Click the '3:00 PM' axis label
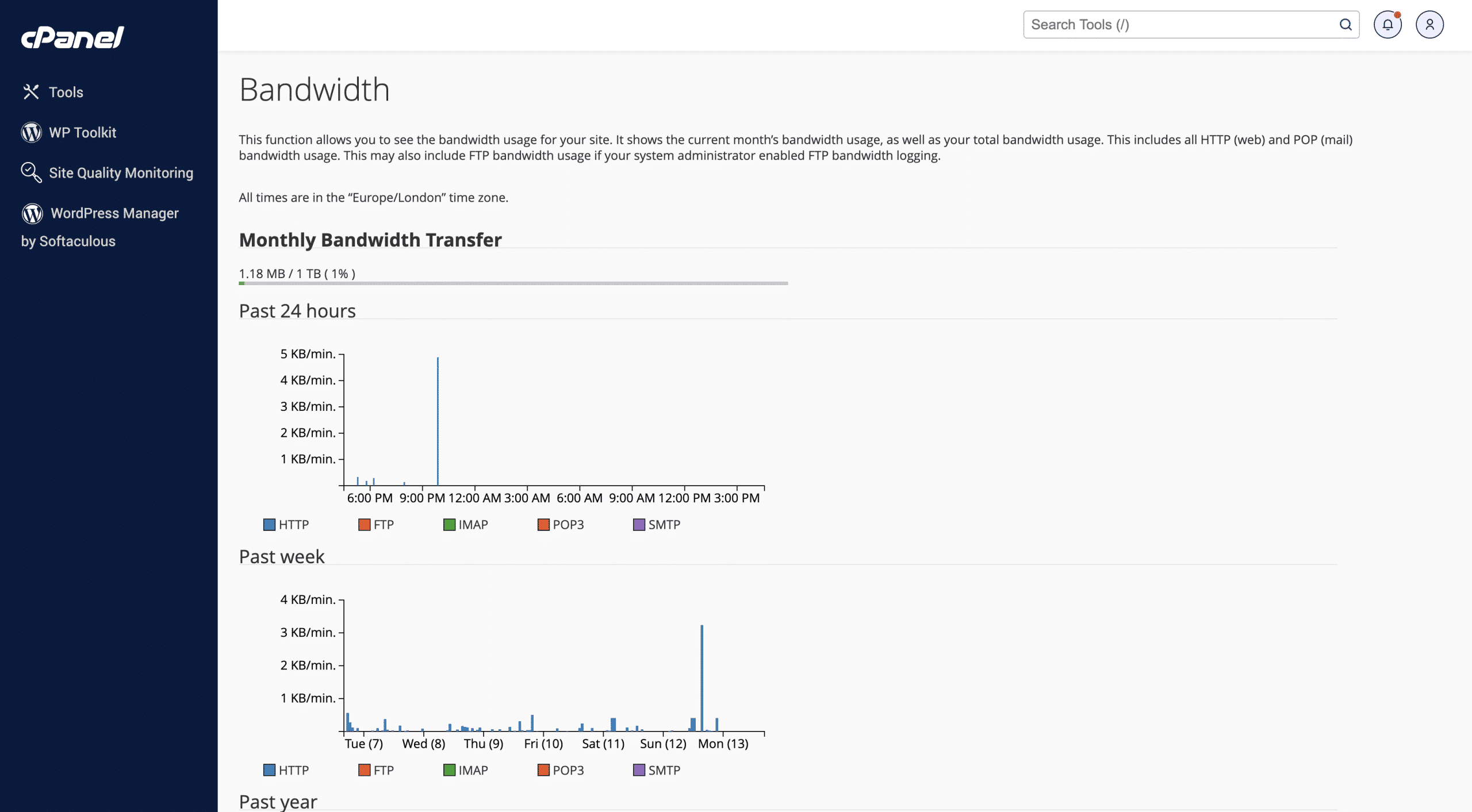1472x812 pixels. click(737, 498)
